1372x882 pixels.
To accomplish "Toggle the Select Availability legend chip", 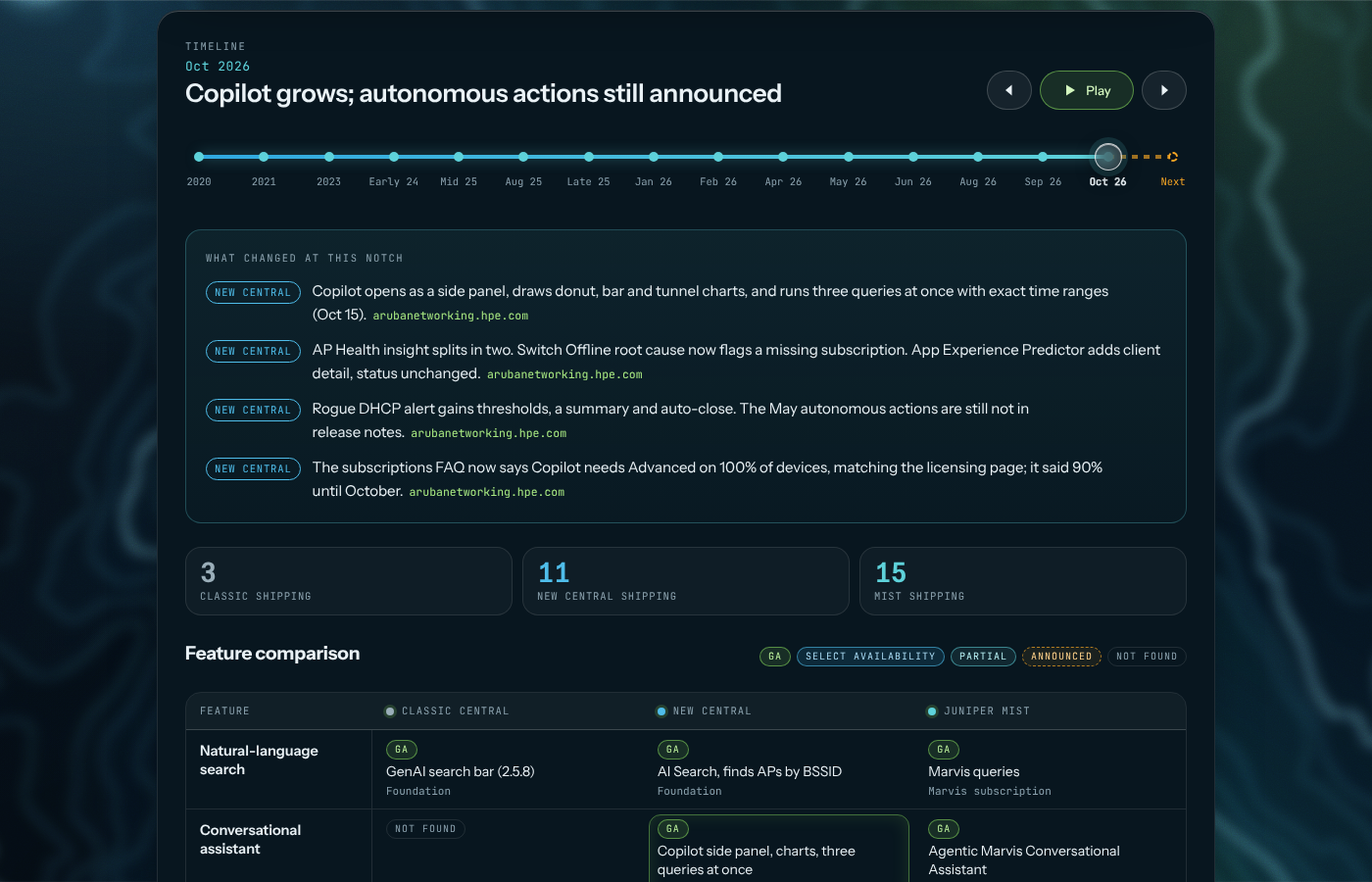I will (x=870, y=657).
